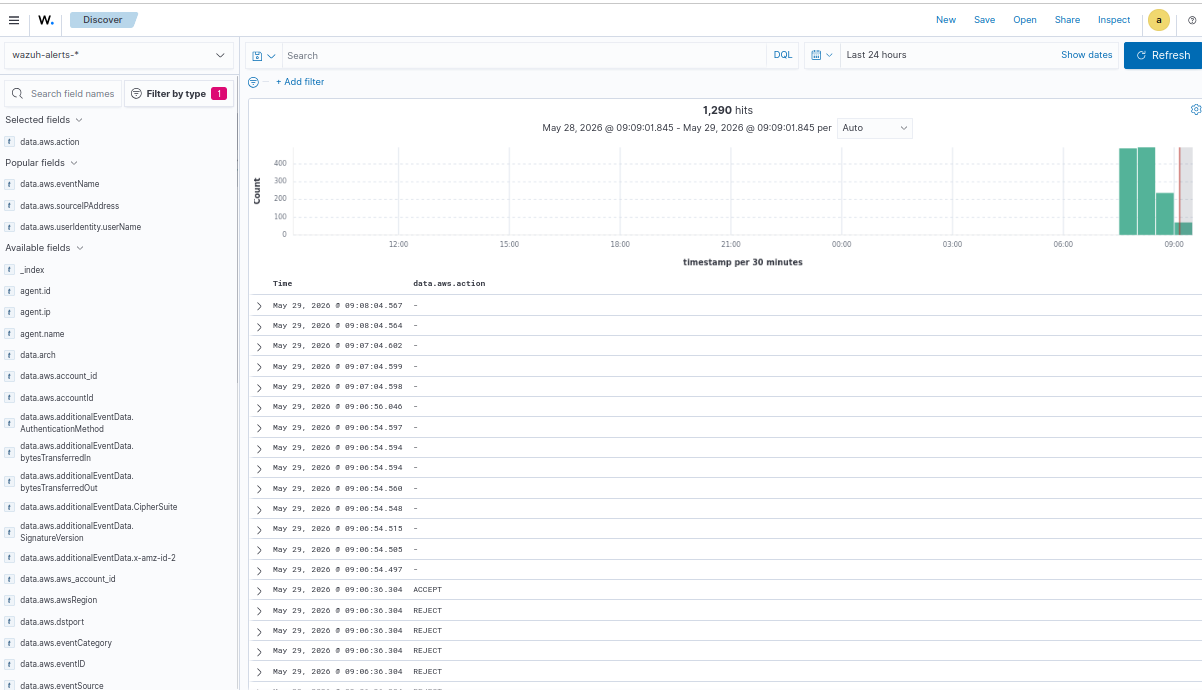Open the hamburger navigation menu
The image size is (1202, 690).
click(x=13, y=20)
